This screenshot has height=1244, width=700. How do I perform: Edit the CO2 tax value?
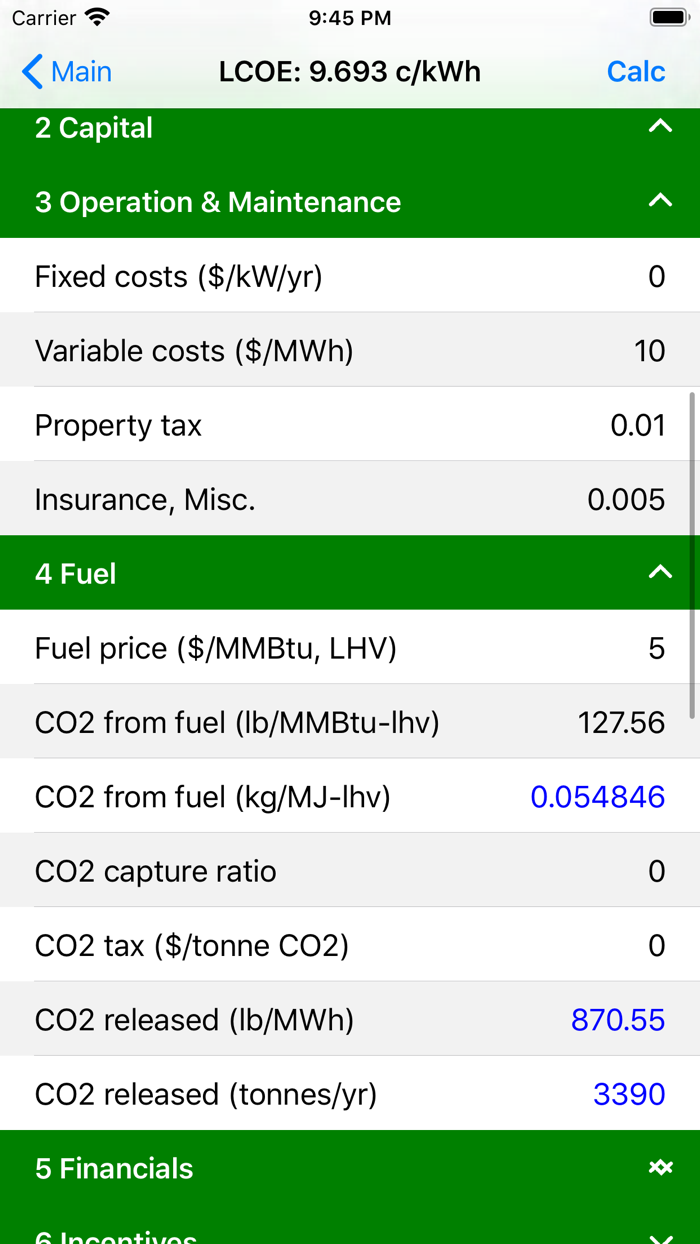(x=656, y=945)
